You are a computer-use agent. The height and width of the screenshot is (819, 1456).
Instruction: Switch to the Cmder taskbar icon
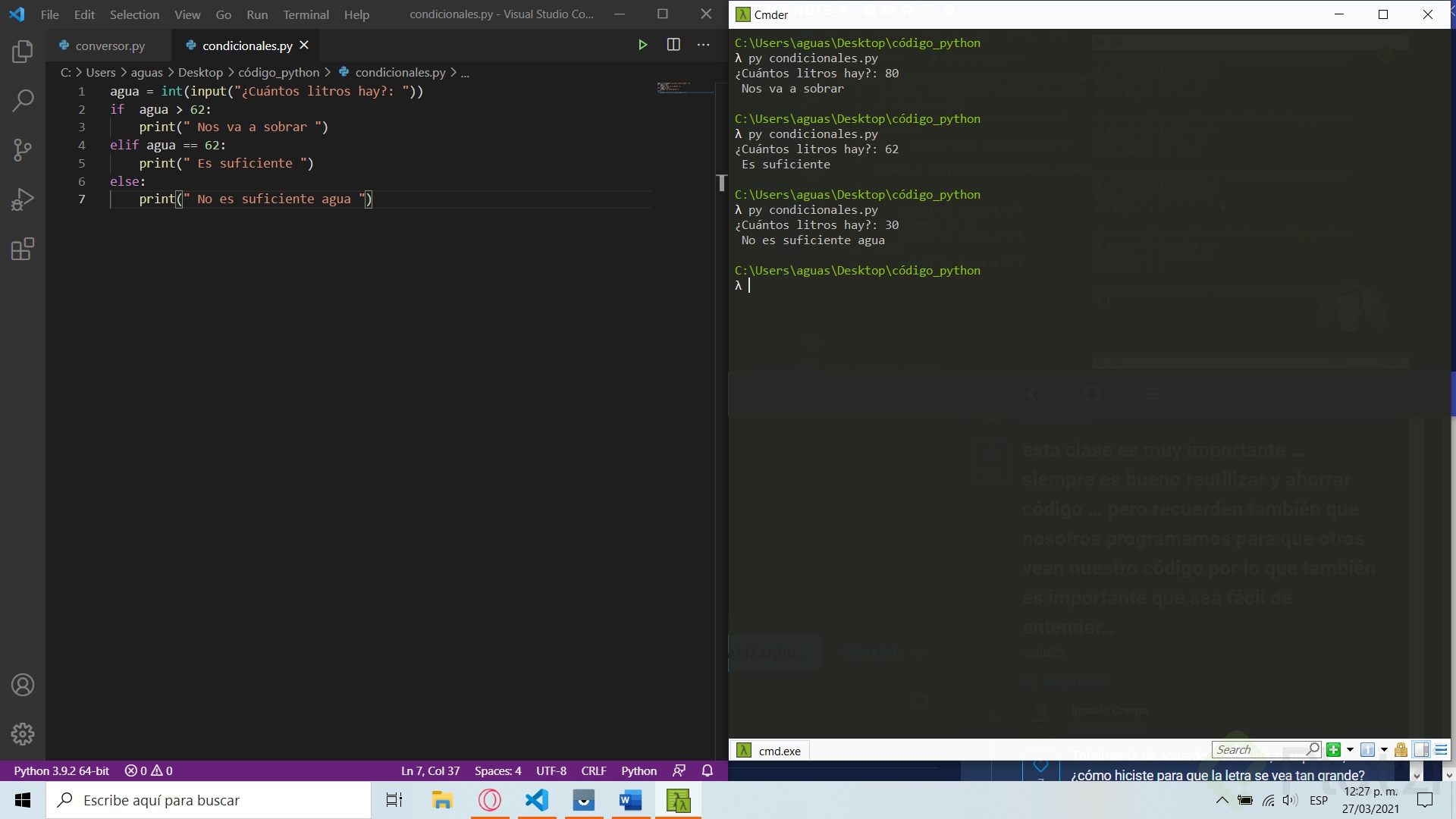(x=678, y=800)
